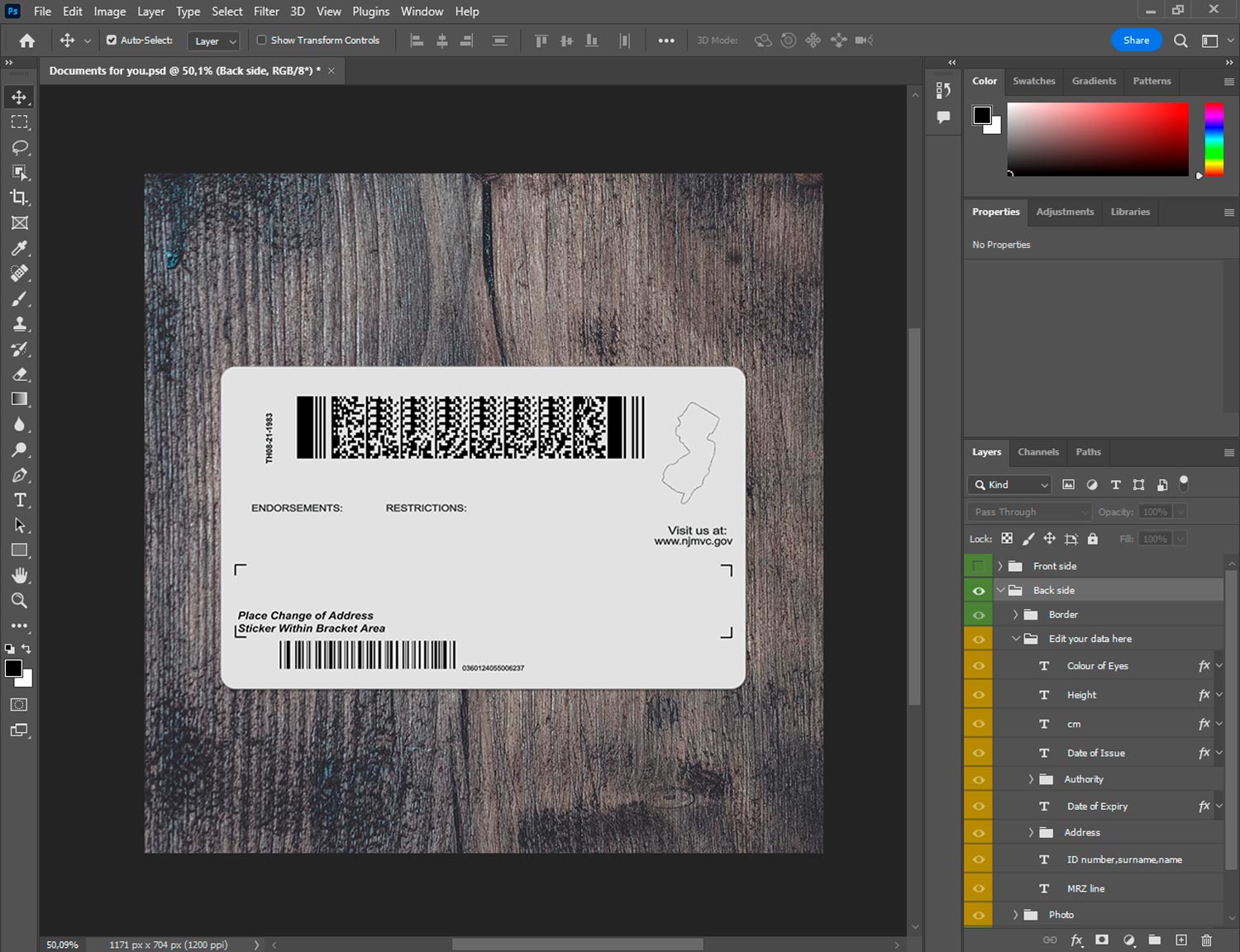Select the Hand tool
The height and width of the screenshot is (952, 1240).
pos(20,575)
